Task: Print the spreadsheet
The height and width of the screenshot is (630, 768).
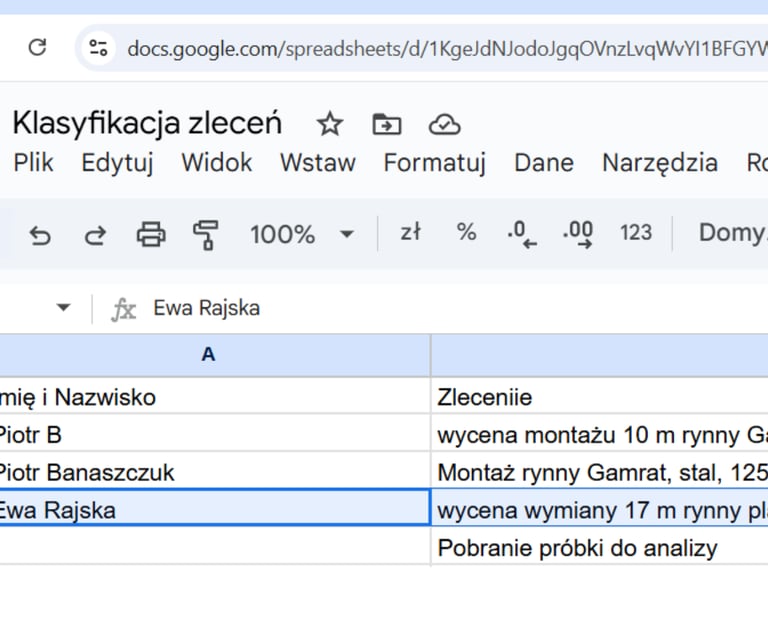Action: 151,234
